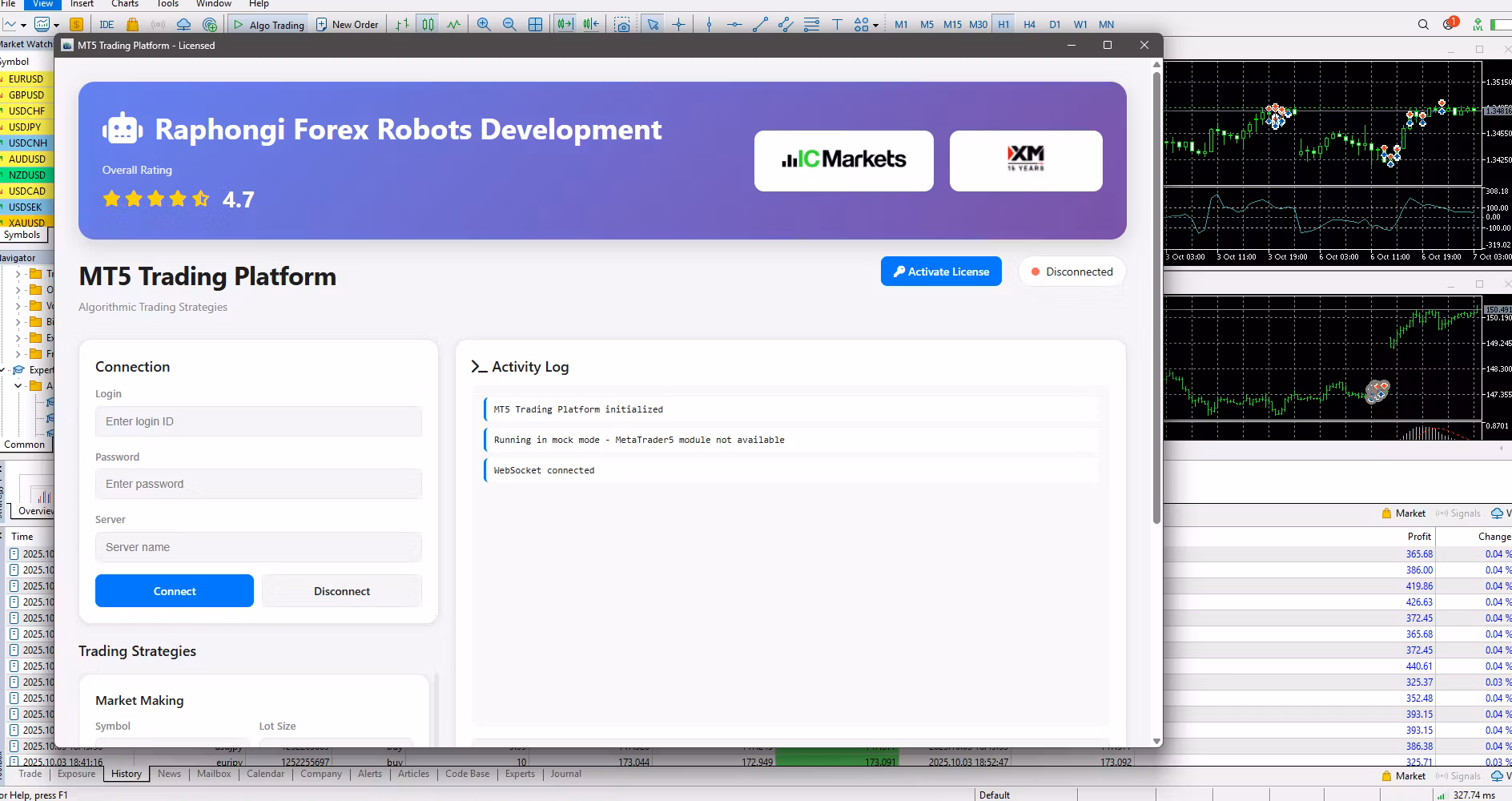1512x801 pixels.
Task: Switch chart timeframe to H4
Action: 1029,25
